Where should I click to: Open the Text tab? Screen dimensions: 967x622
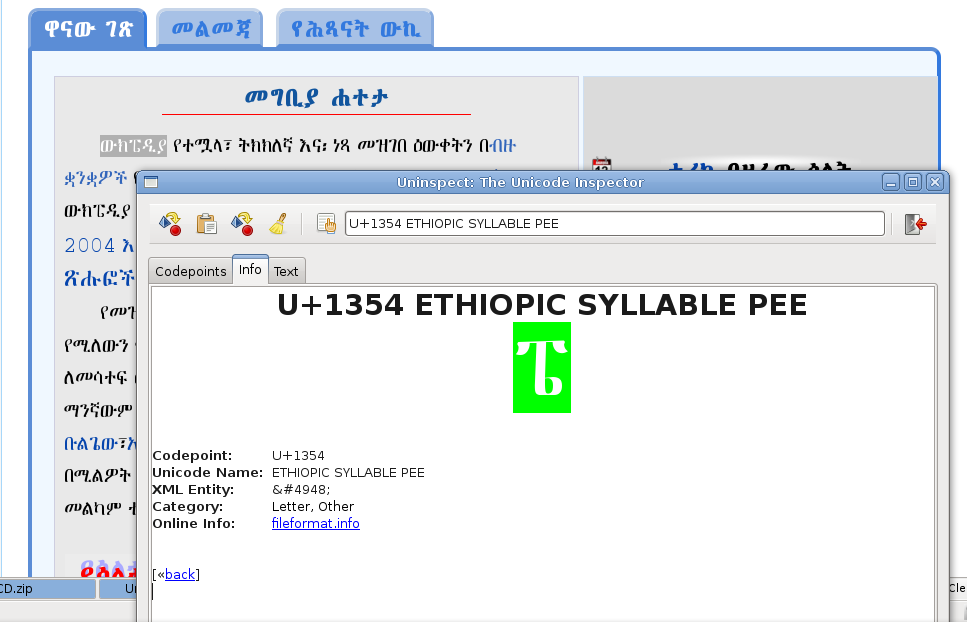point(286,271)
